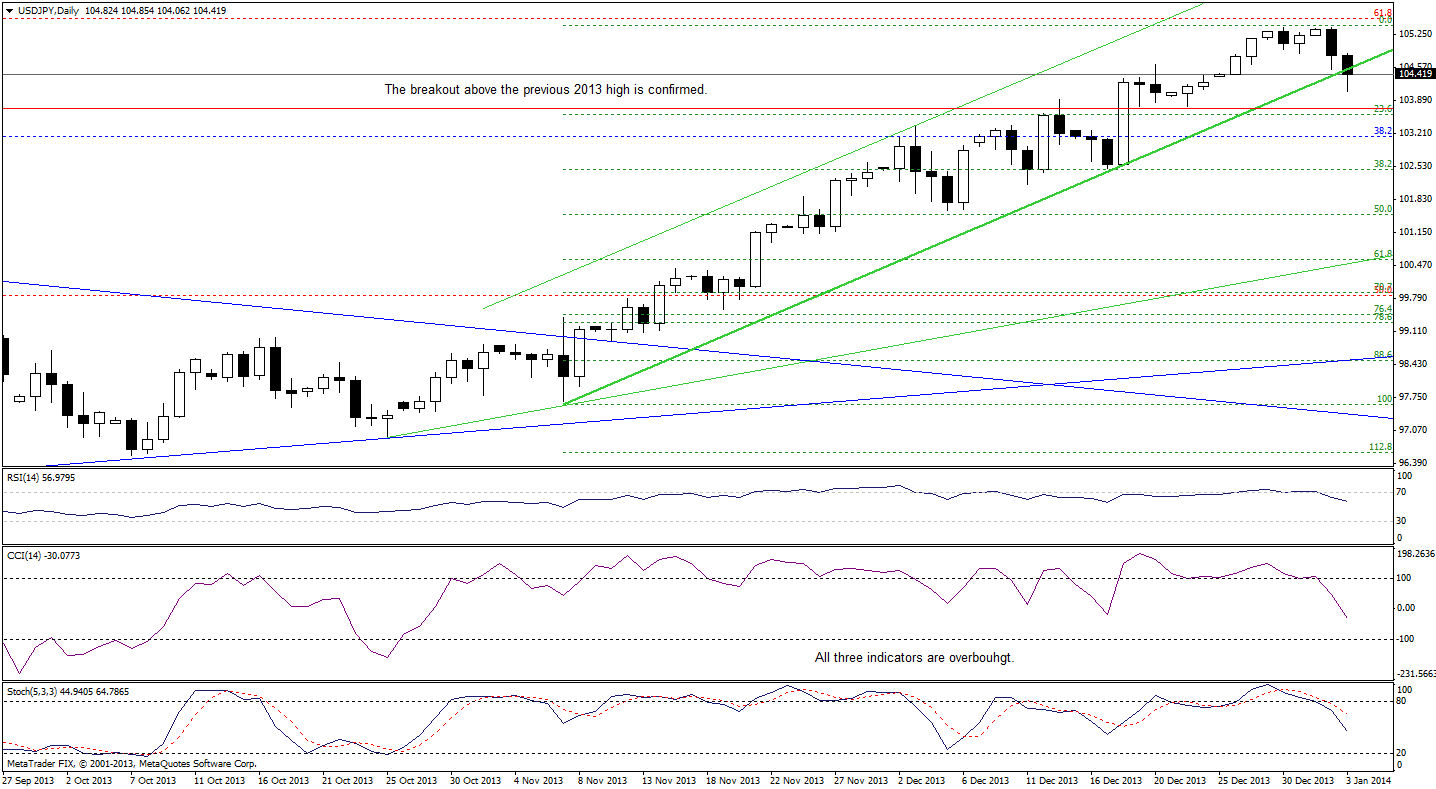Viewport: 1436px width, 789px height.
Task: Click the triangle arrow before USDJPY,Daily title
Action: click(8, 9)
